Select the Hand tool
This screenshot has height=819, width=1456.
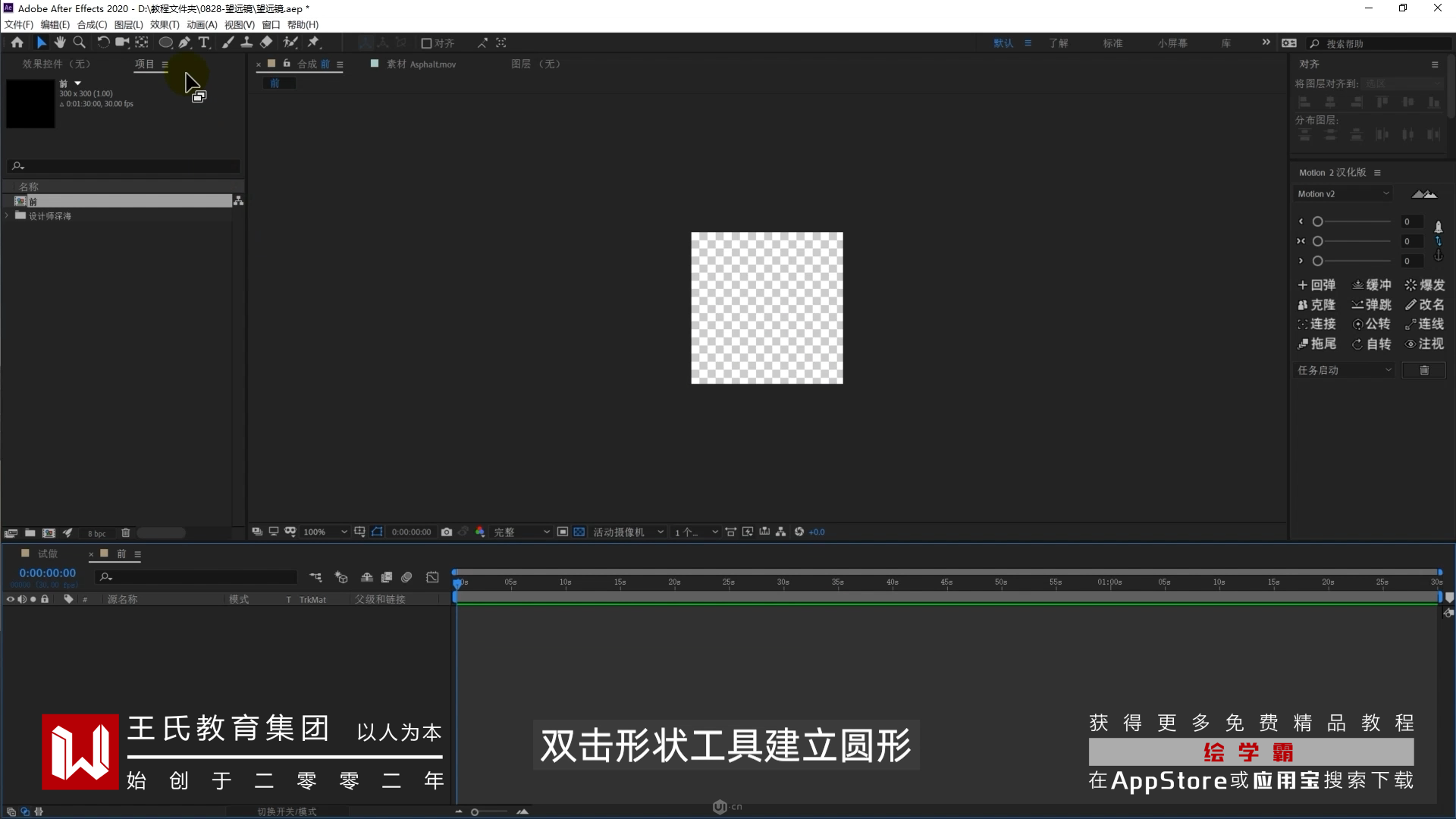click(60, 42)
